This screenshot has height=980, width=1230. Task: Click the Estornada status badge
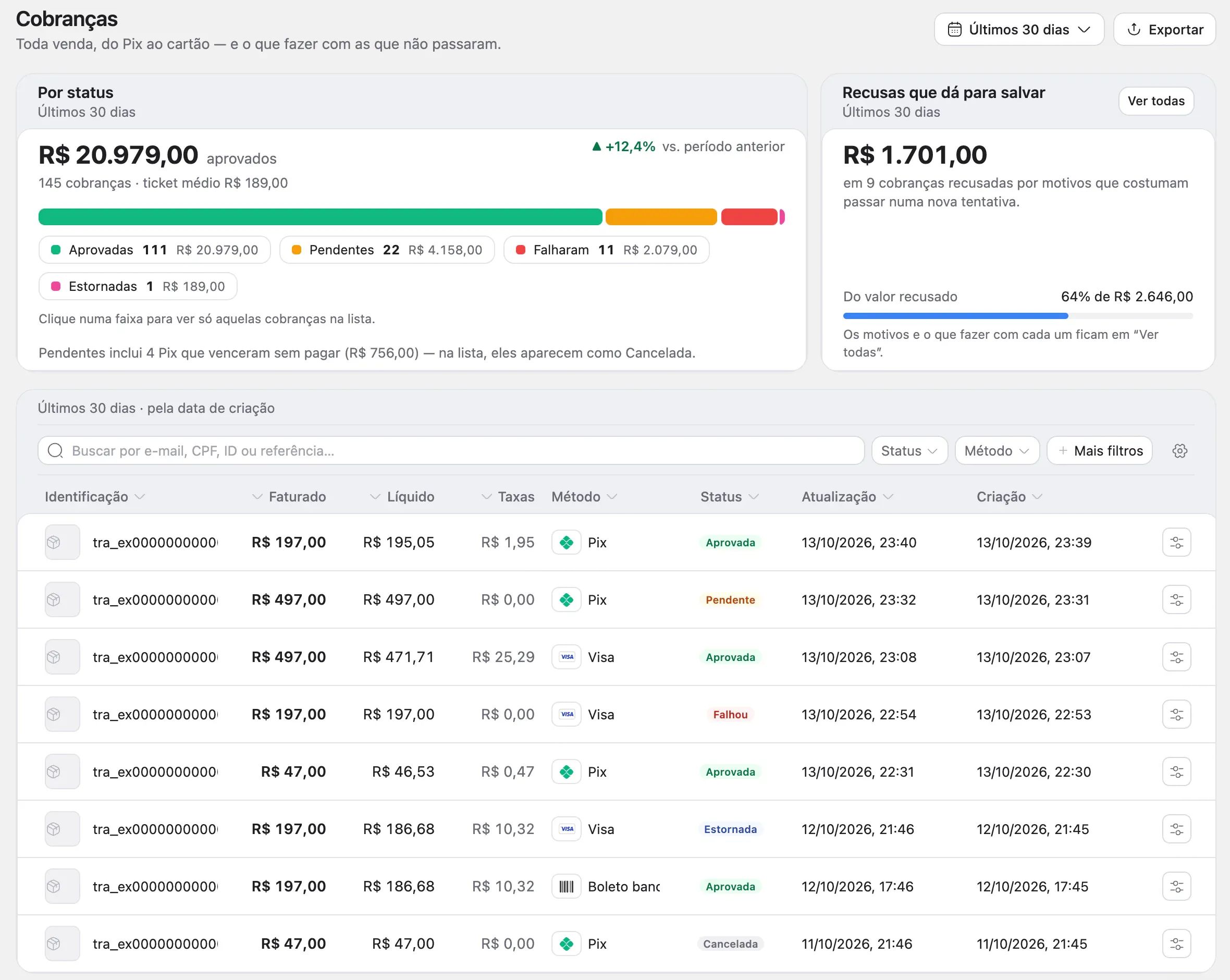pyautogui.click(x=730, y=829)
